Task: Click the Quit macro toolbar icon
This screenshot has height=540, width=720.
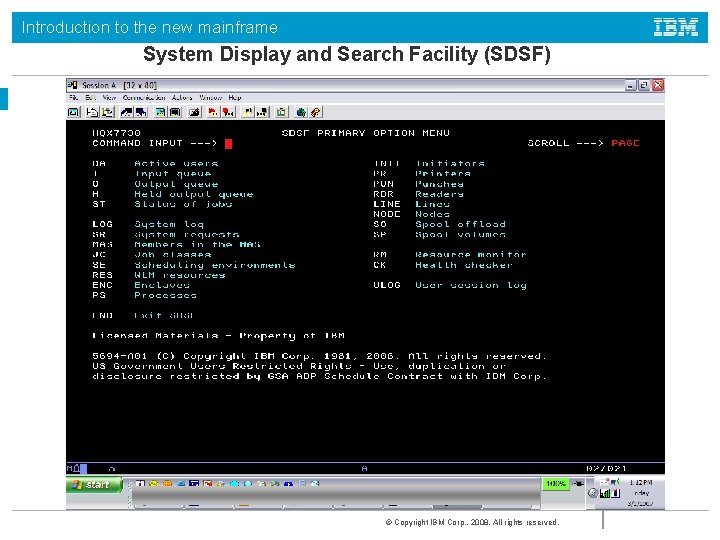Action: (x=263, y=112)
